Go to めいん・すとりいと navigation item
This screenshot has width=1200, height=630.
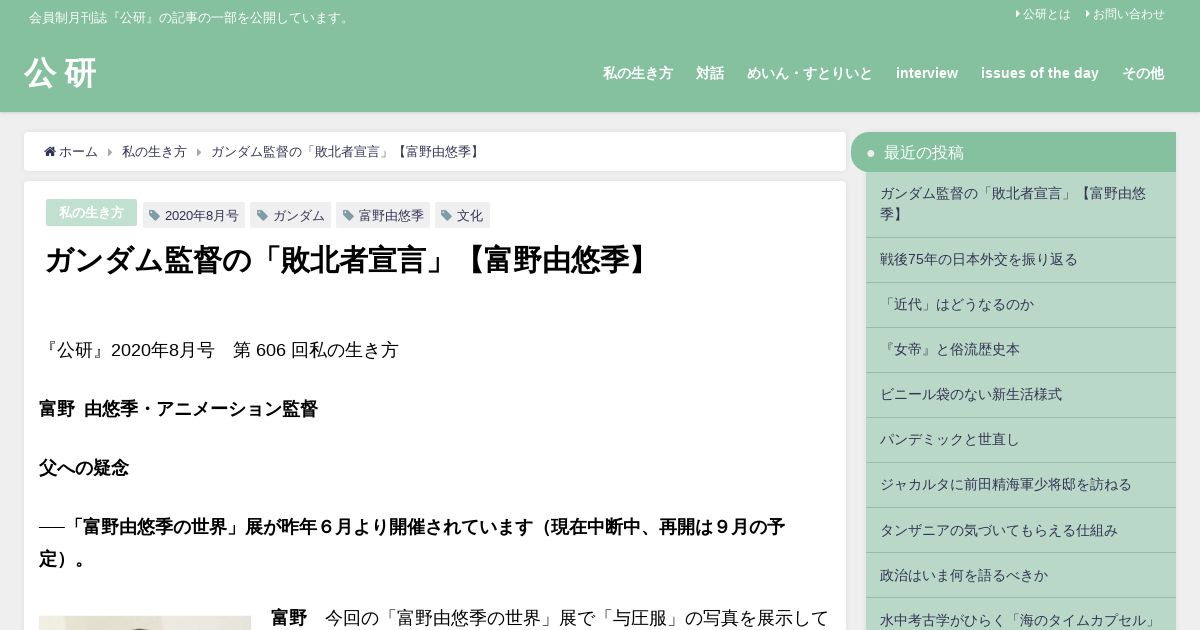(810, 73)
